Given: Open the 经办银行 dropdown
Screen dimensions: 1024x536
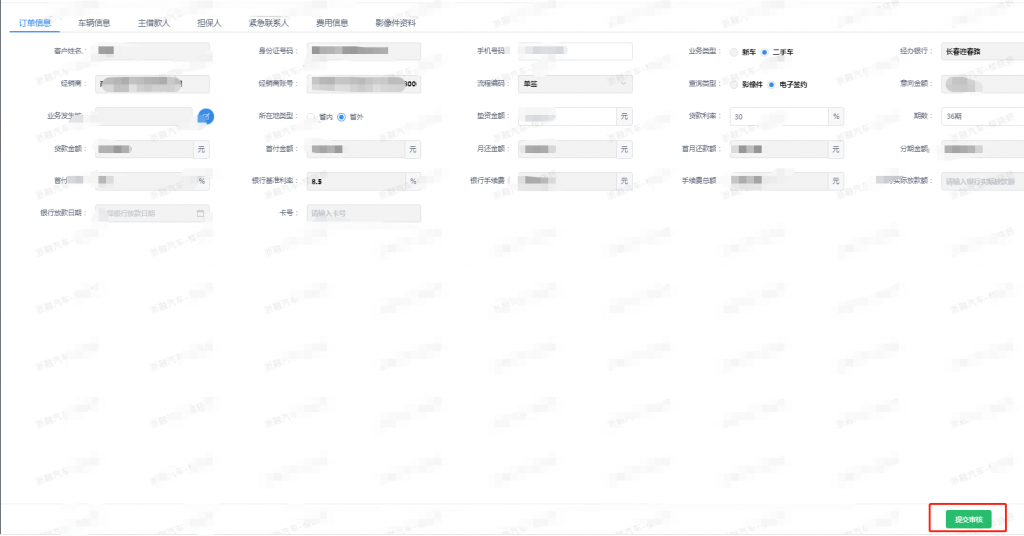Looking at the screenshot, I should pyautogui.click(x=982, y=52).
